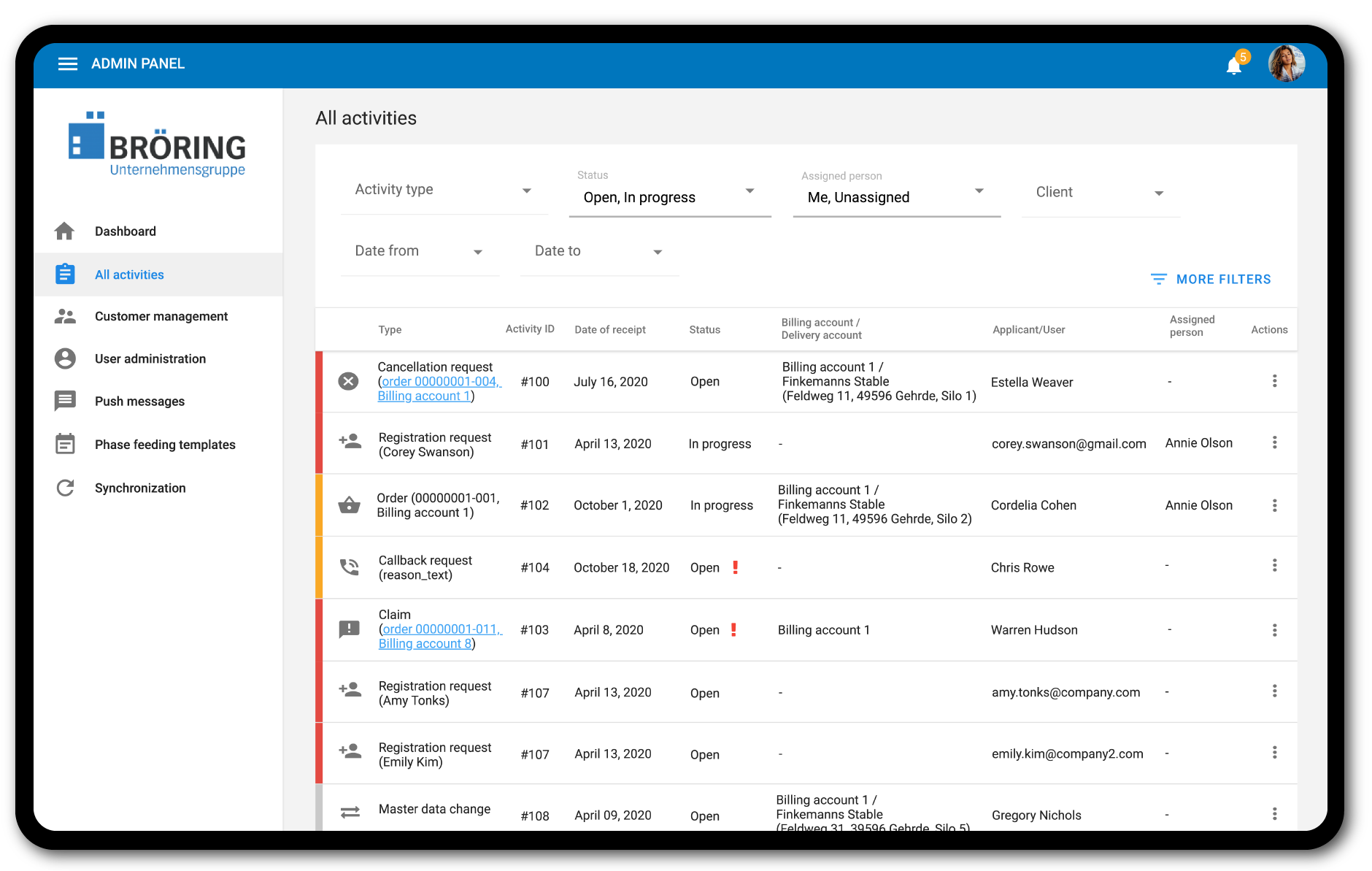The width and height of the screenshot is (1372, 871).
Task: Open actions menu for activity #103
Action: pos(1275,629)
